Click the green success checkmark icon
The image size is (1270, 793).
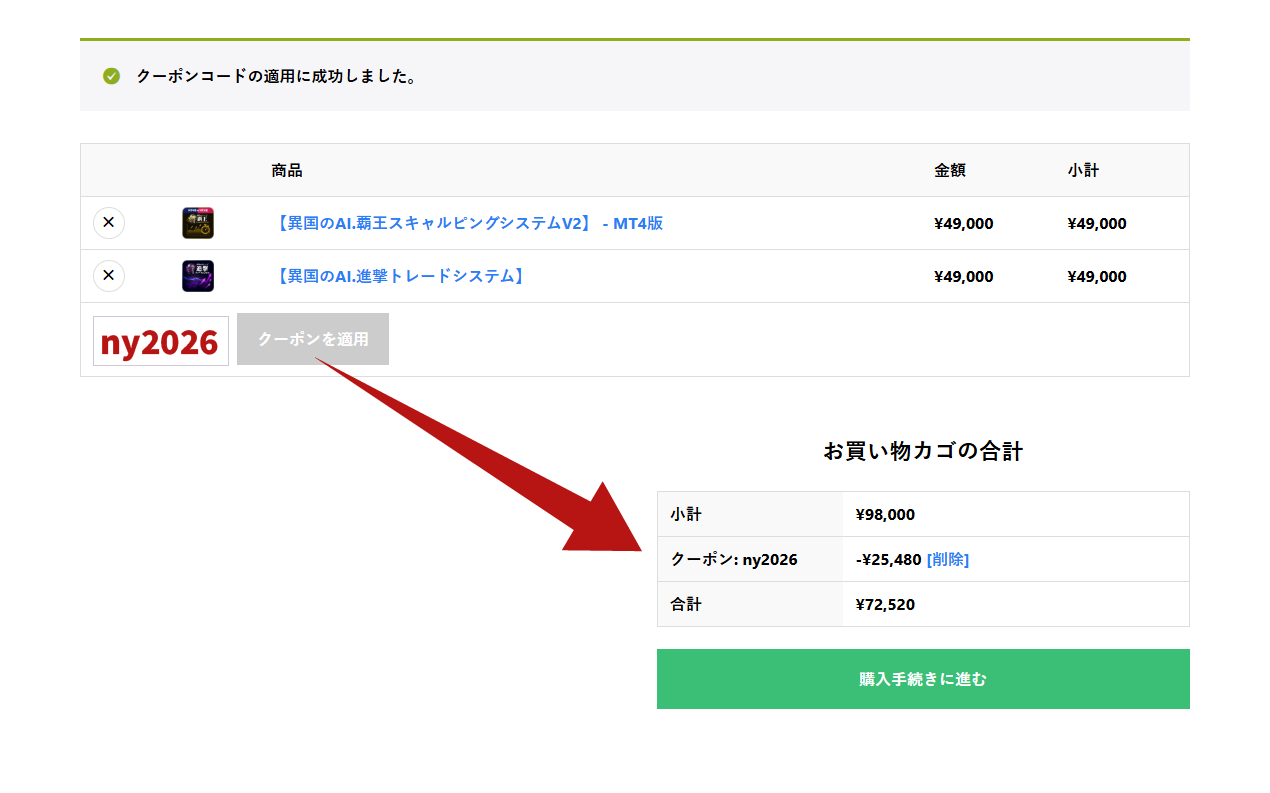pyautogui.click(x=112, y=76)
